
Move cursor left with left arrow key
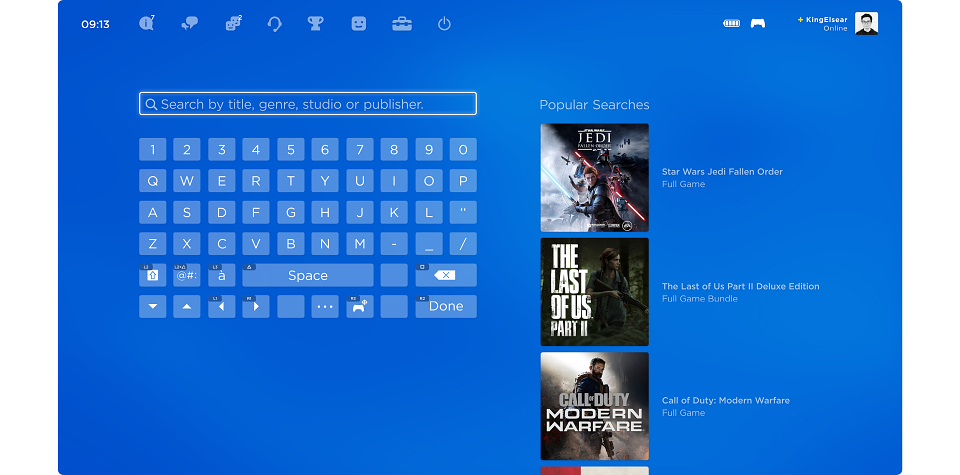pyautogui.click(x=222, y=306)
